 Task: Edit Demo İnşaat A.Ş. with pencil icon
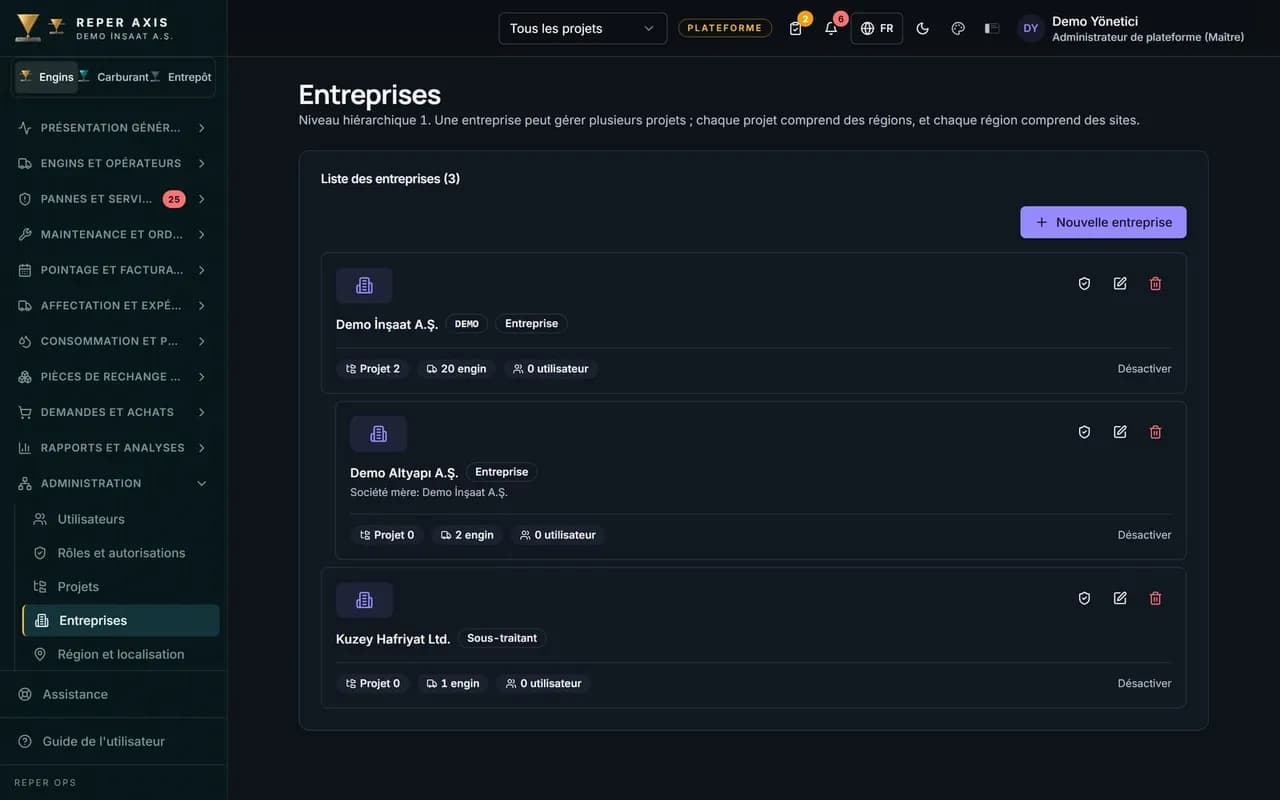point(1120,284)
